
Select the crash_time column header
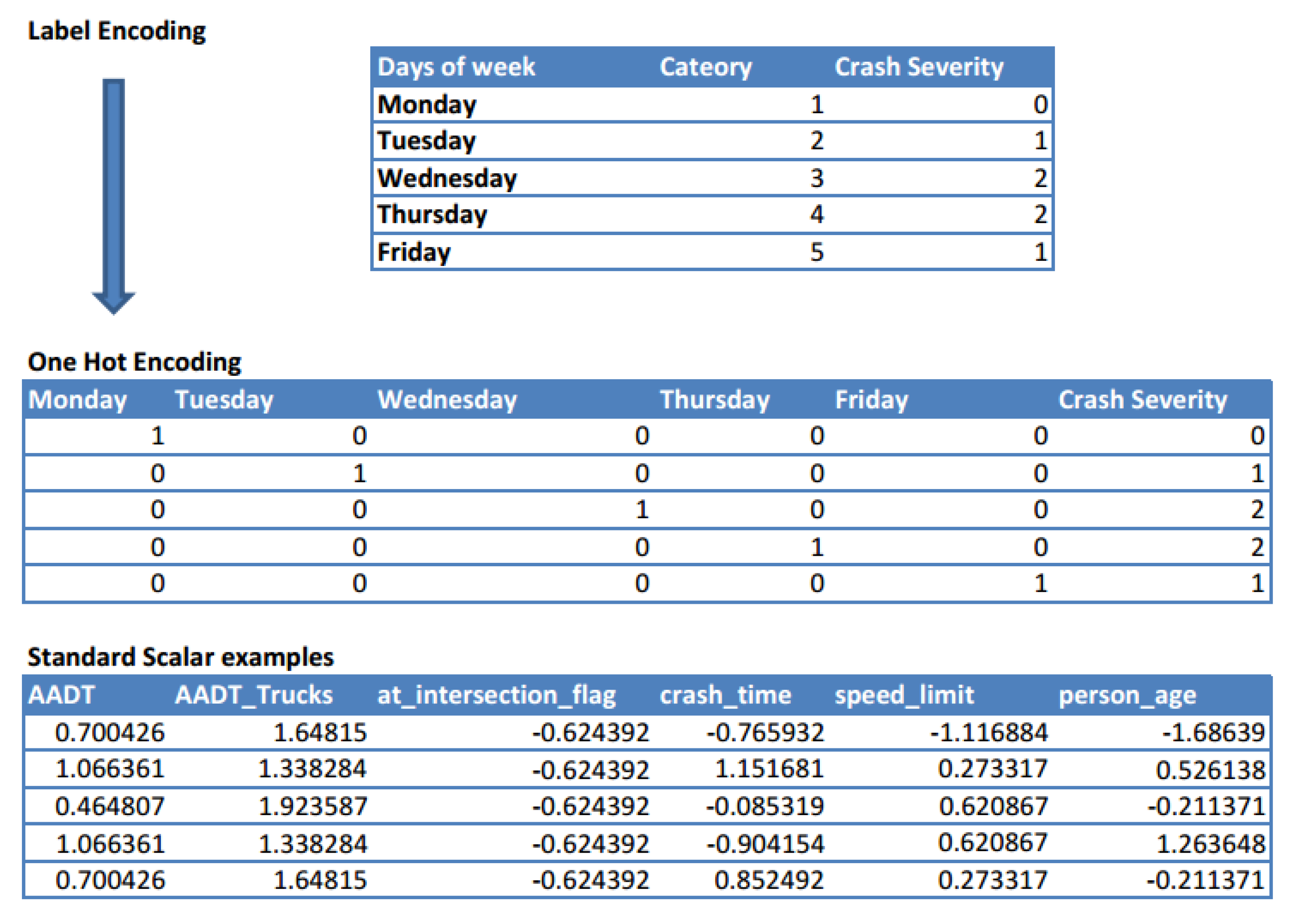tap(725, 695)
